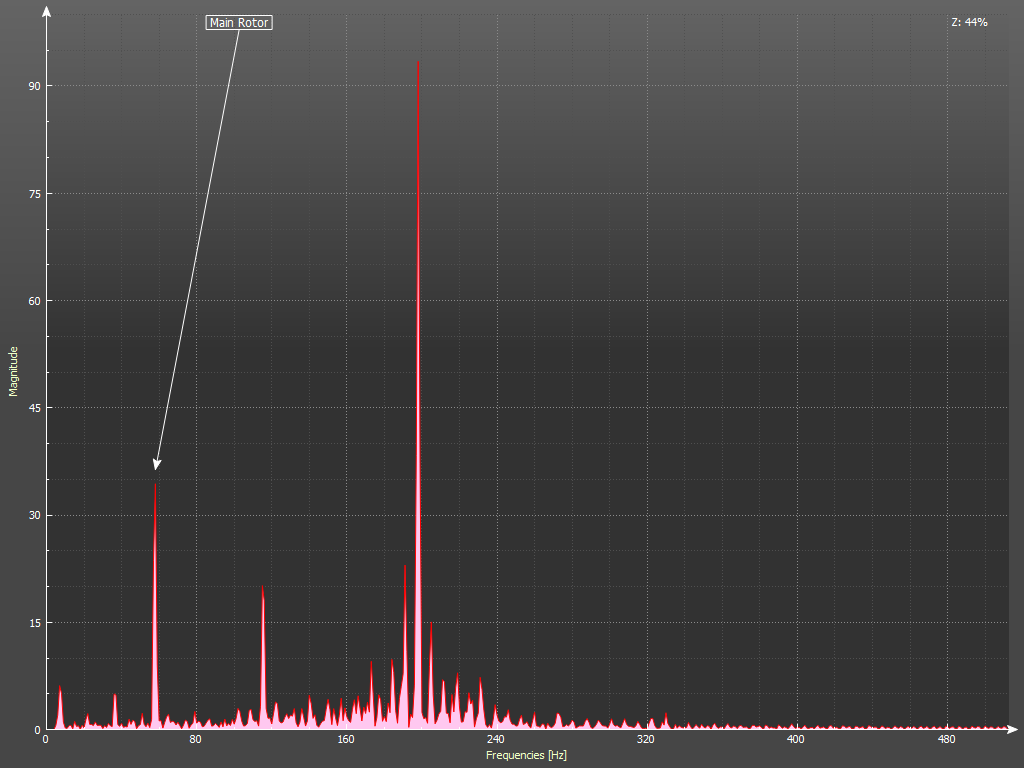Click the 160 tick label on frequency axis
This screenshot has width=1024, height=768.
(345, 740)
